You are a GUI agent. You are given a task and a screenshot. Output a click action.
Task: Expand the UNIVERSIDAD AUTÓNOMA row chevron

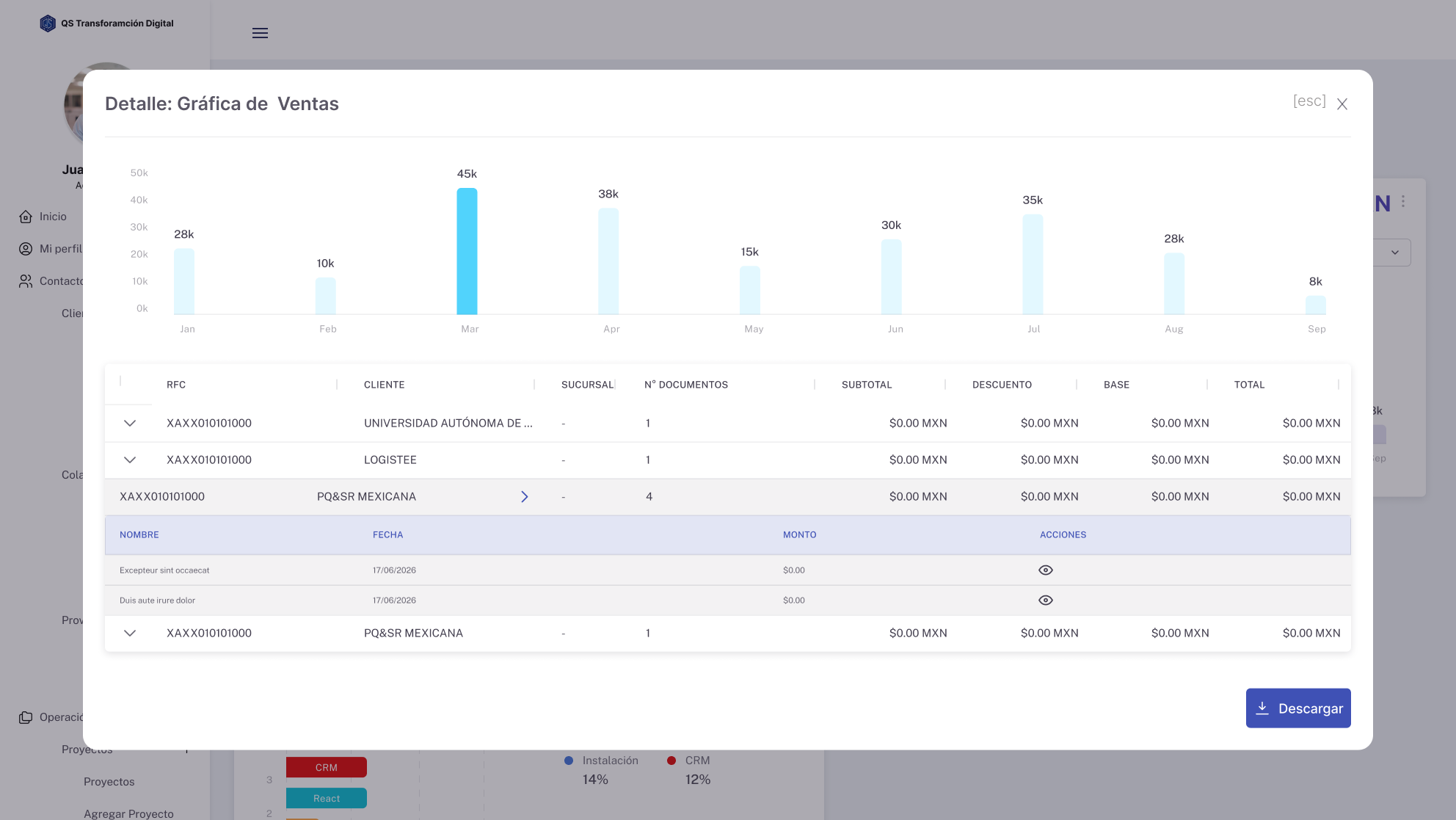point(130,424)
